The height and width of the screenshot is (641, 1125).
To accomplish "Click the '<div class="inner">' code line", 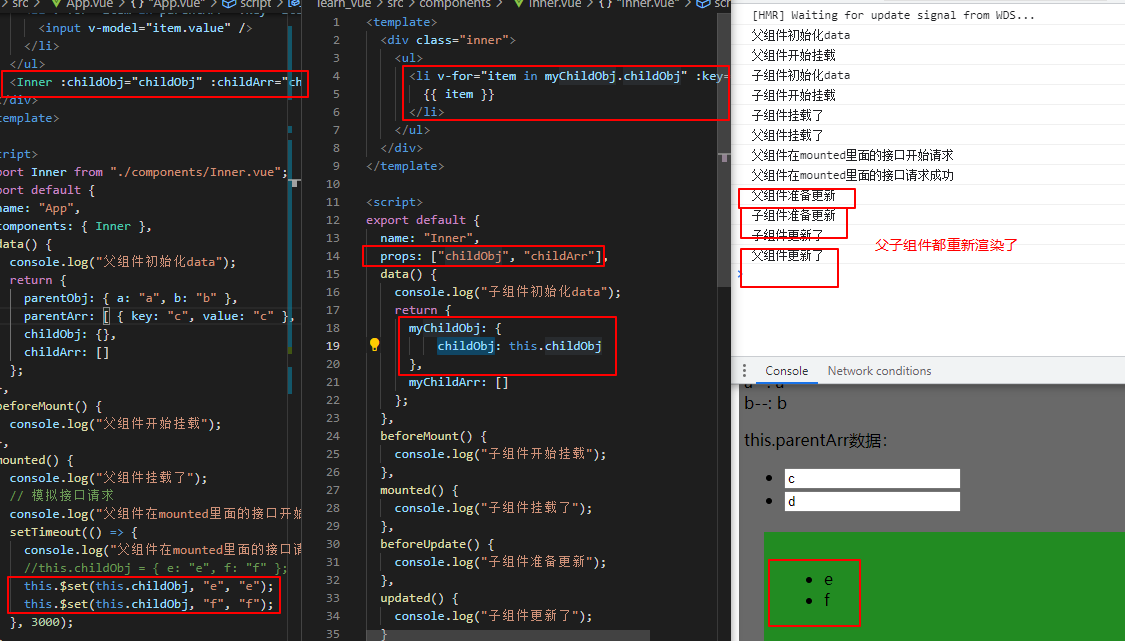I will [x=448, y=40].
